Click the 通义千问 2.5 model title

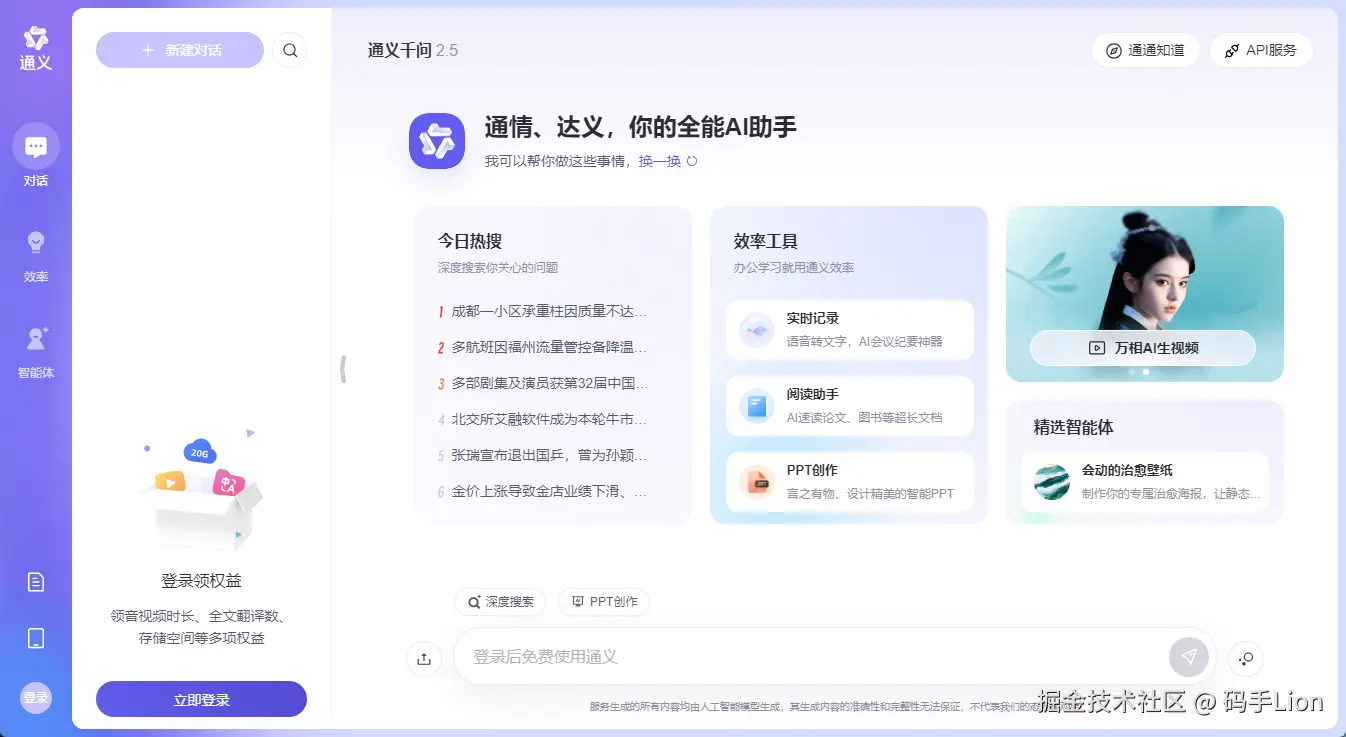[413, 50]
